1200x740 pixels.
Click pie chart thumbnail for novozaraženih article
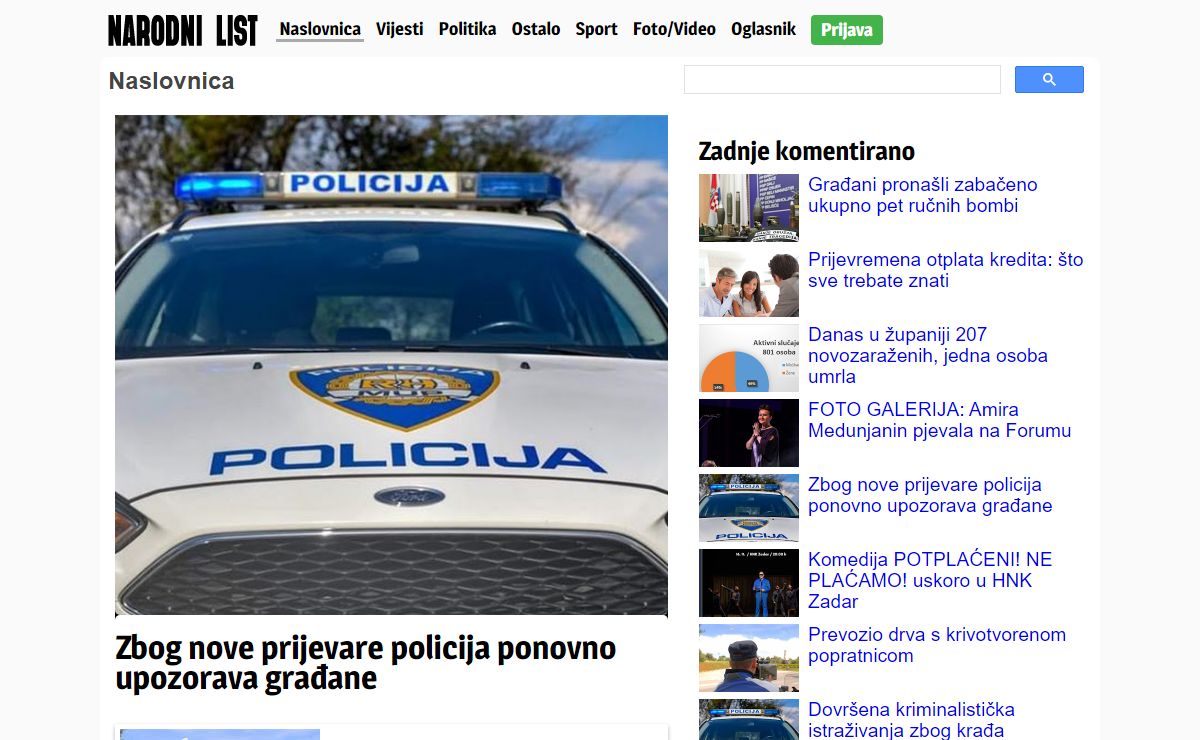tap(749, 358)
